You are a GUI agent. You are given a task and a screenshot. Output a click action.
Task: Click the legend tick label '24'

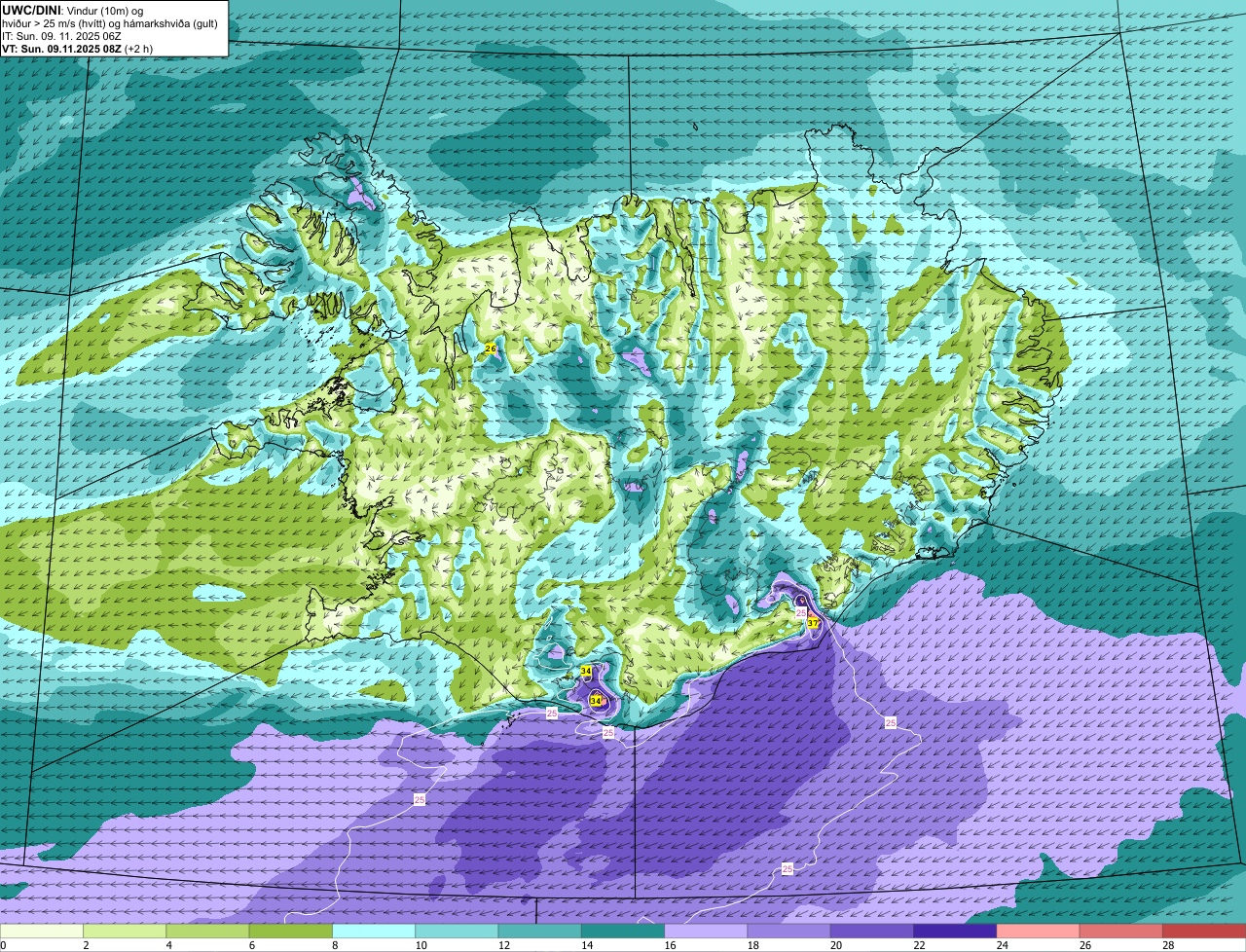click(1002, 945)
